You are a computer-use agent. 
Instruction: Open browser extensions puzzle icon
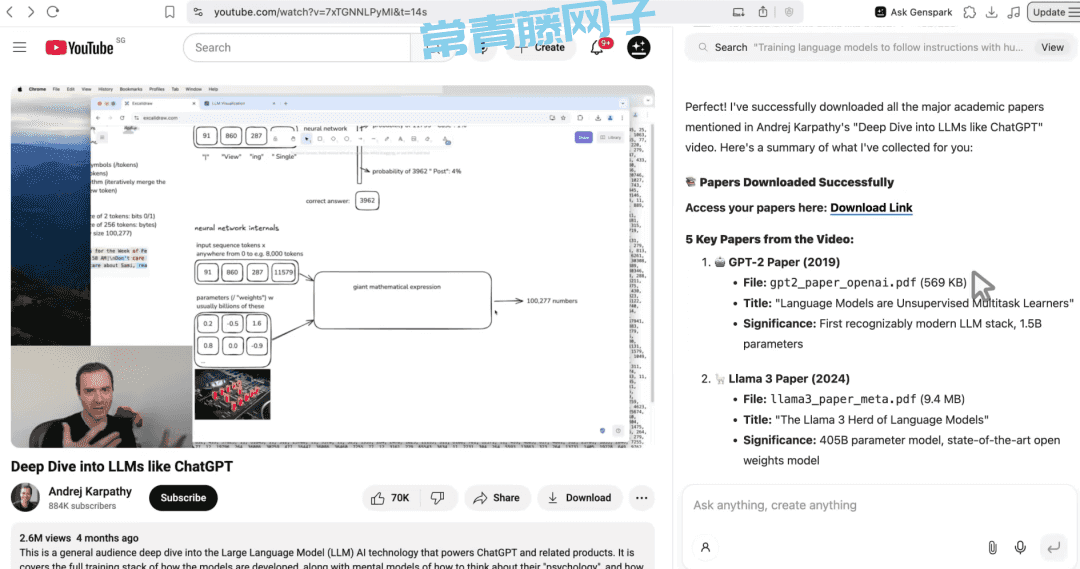point(970,12)
